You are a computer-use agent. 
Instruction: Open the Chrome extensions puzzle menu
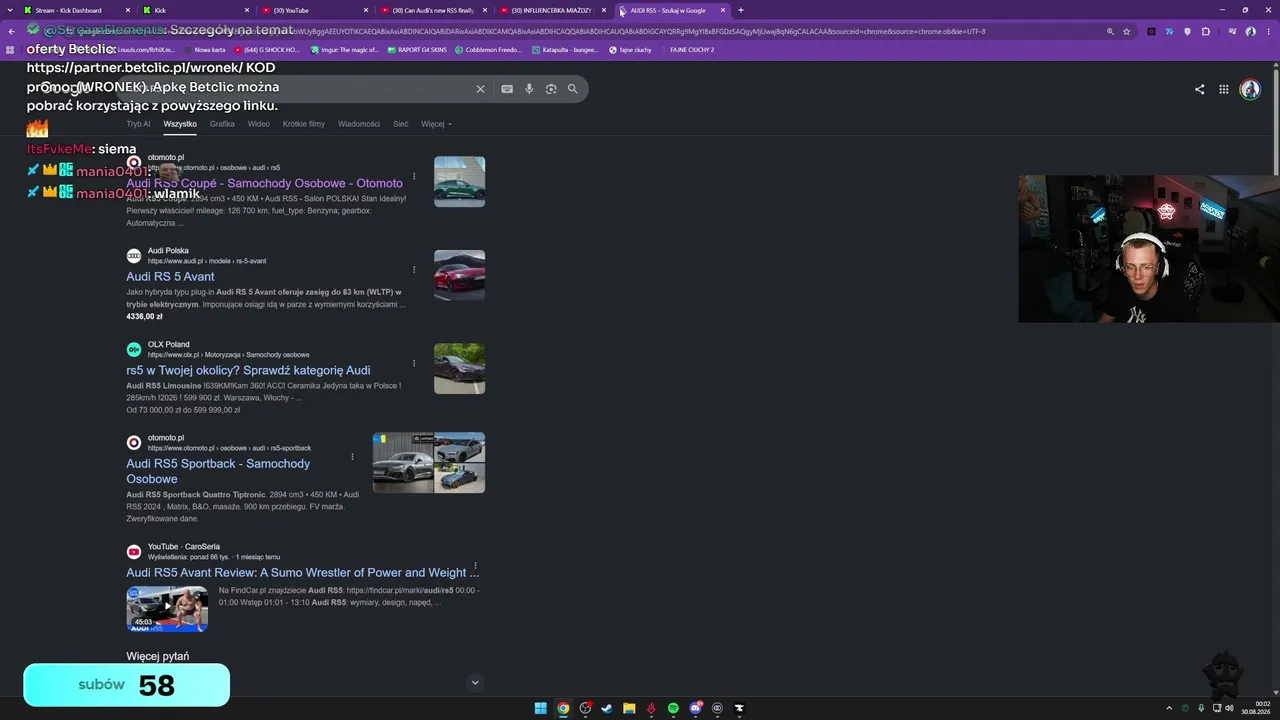click(1206, 32)
